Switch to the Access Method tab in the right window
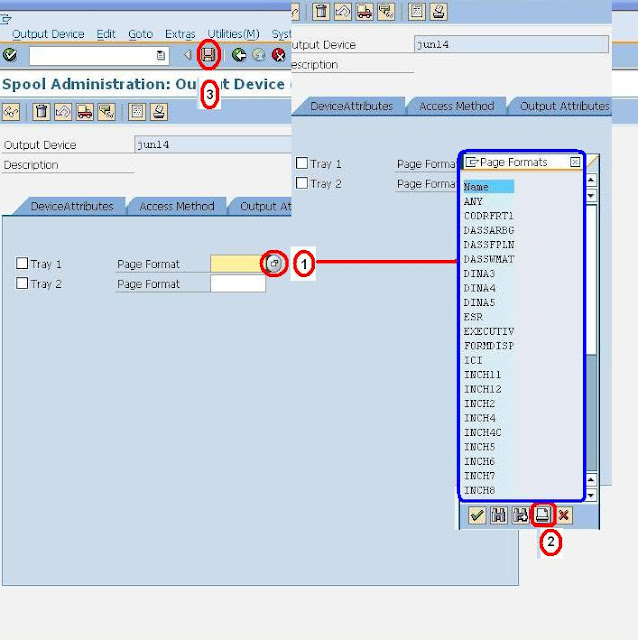The width and height of the screenshot is (638, 640). 456,106
